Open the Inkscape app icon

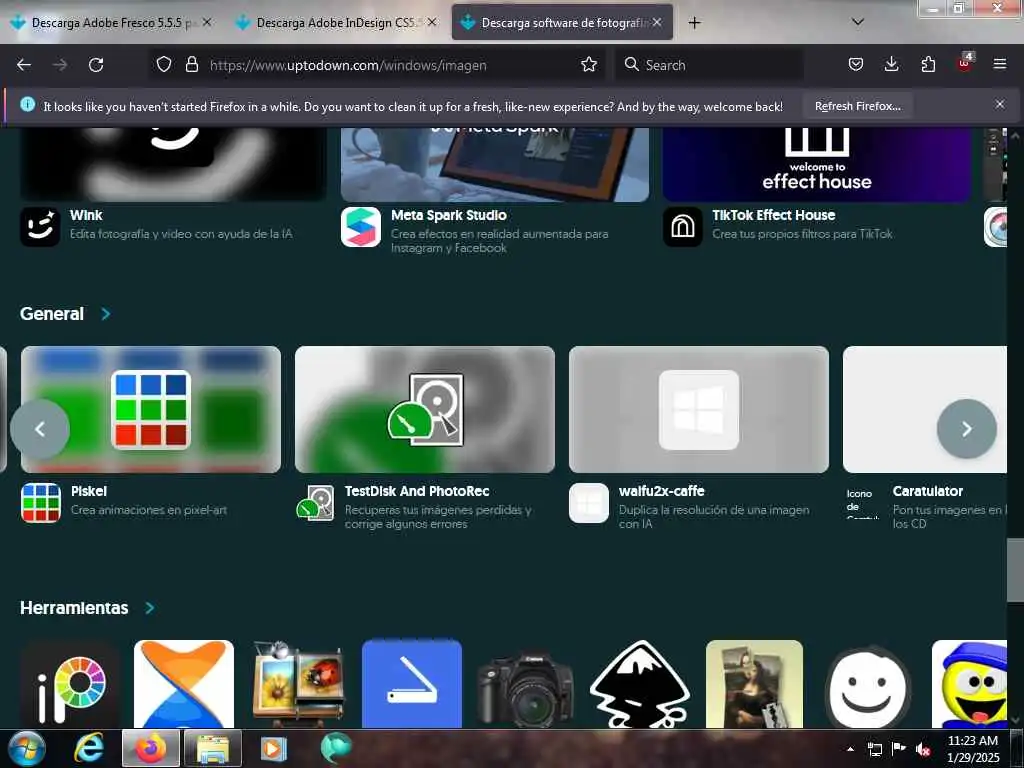(x=640, y=684)
